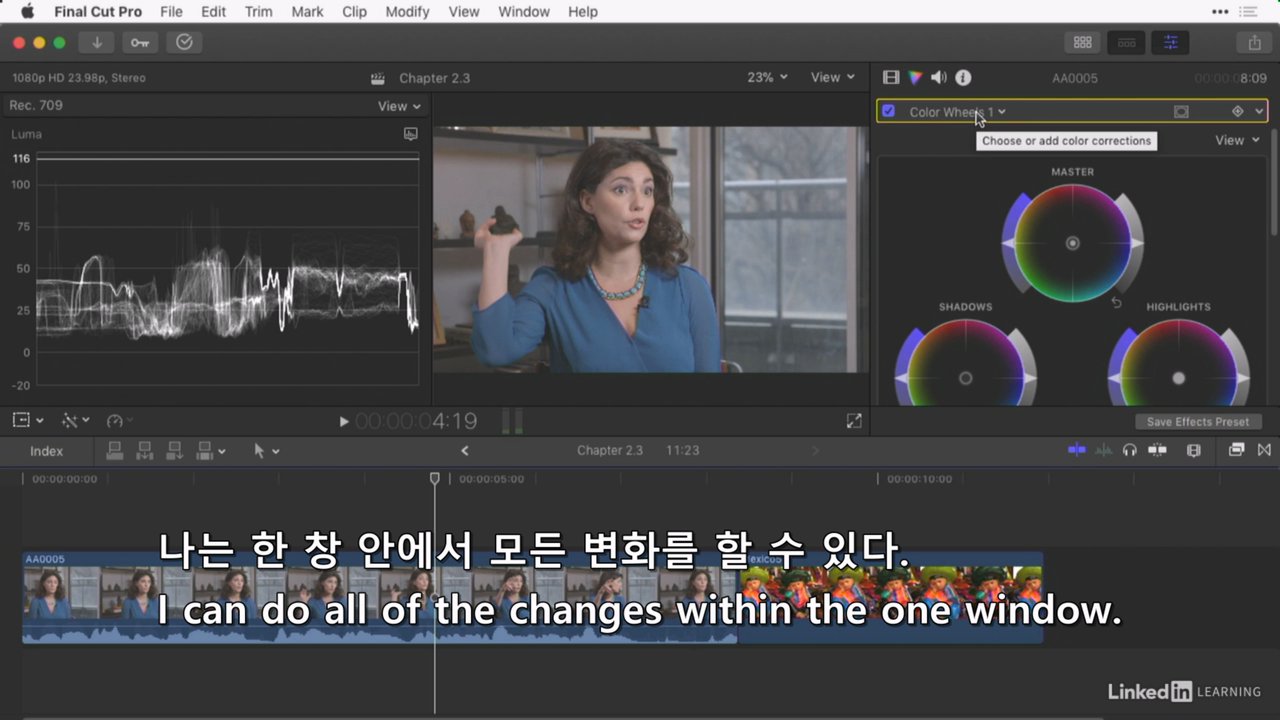Toggle skimming in the timeline
Image resolution: width=1280 pixels, height=720 pixels.
coord(1077,450)
